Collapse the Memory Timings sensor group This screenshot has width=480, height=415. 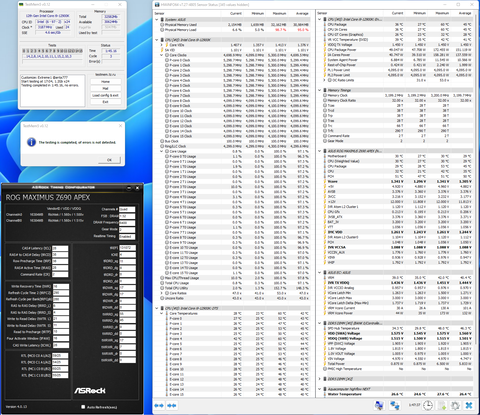pyautogui.click(x=320, y=90)
